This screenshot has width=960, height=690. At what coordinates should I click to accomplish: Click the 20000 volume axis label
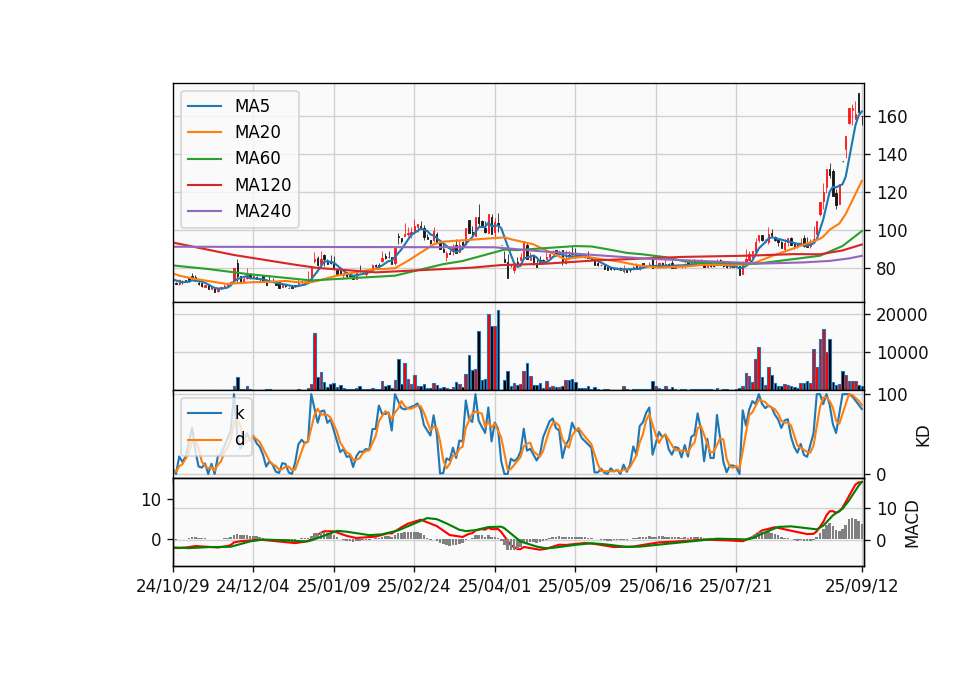[x=902, y=315]
